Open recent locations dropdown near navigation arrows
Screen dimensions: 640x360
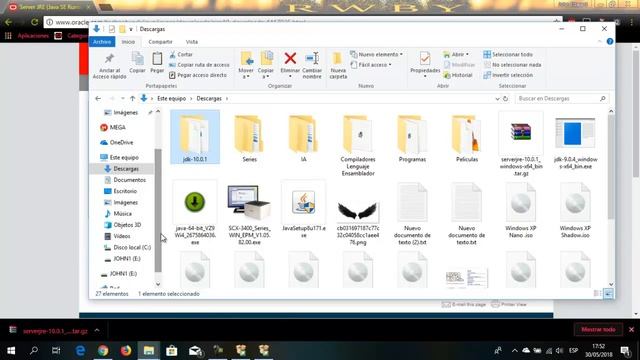coord(122,99)
